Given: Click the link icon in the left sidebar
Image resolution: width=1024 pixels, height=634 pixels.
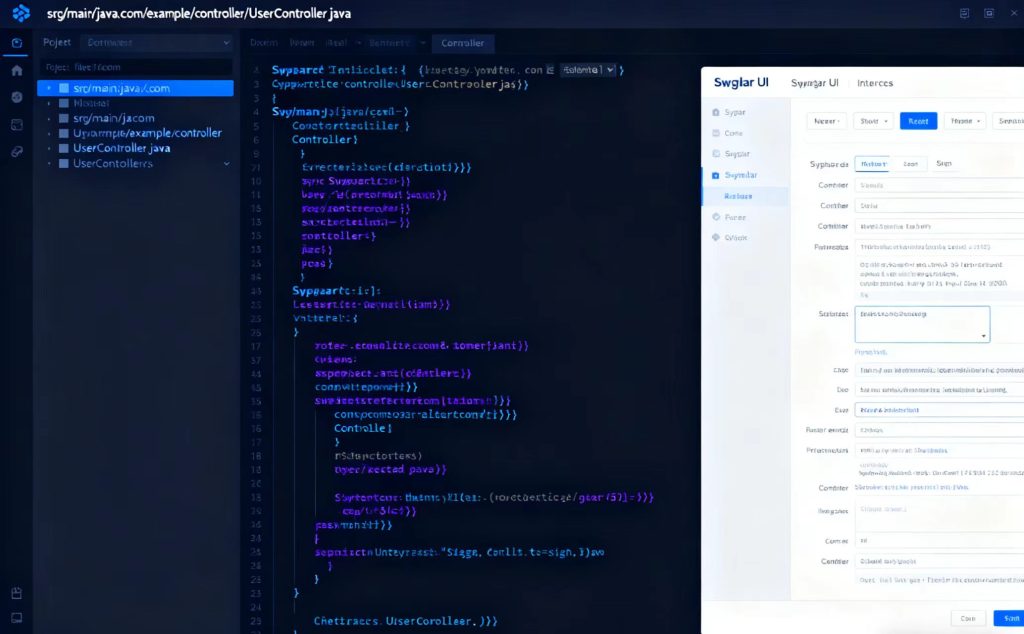Looking at the screenshot, I should click(x=17, y=151).
